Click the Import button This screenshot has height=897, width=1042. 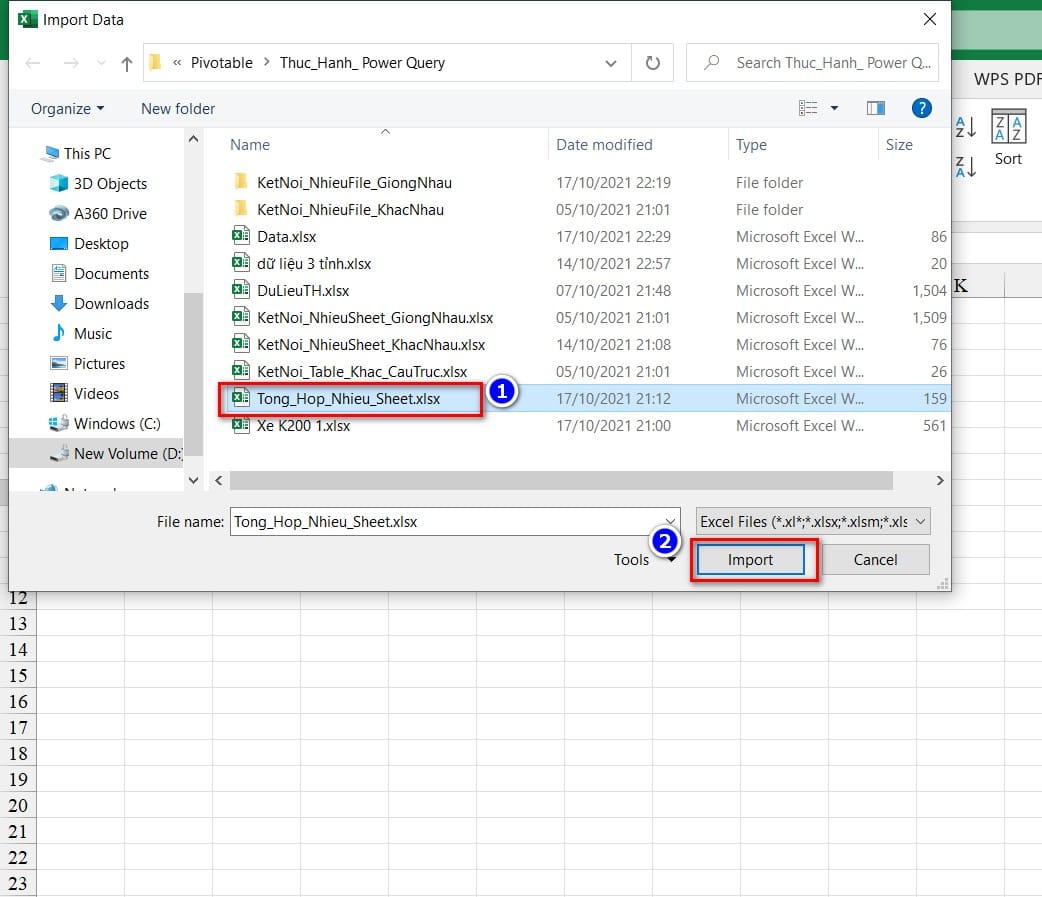pos(749,559)
